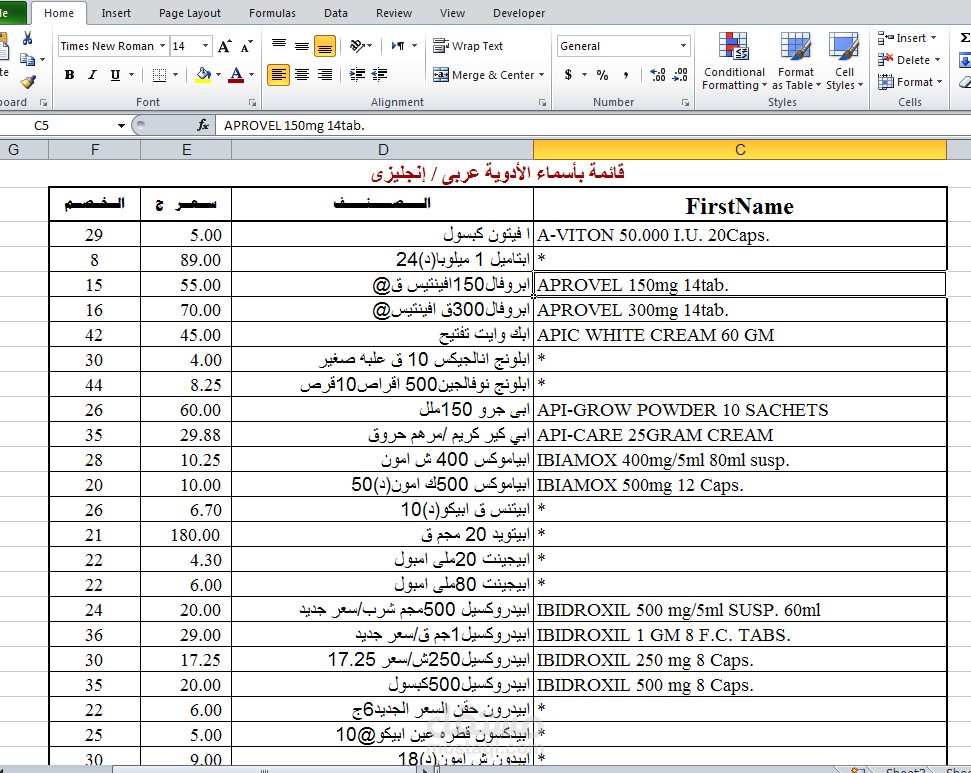Open Cell Styles gallery
This screenshot has height=773, width=971.
pyautogui.click(x=844, y=61)
